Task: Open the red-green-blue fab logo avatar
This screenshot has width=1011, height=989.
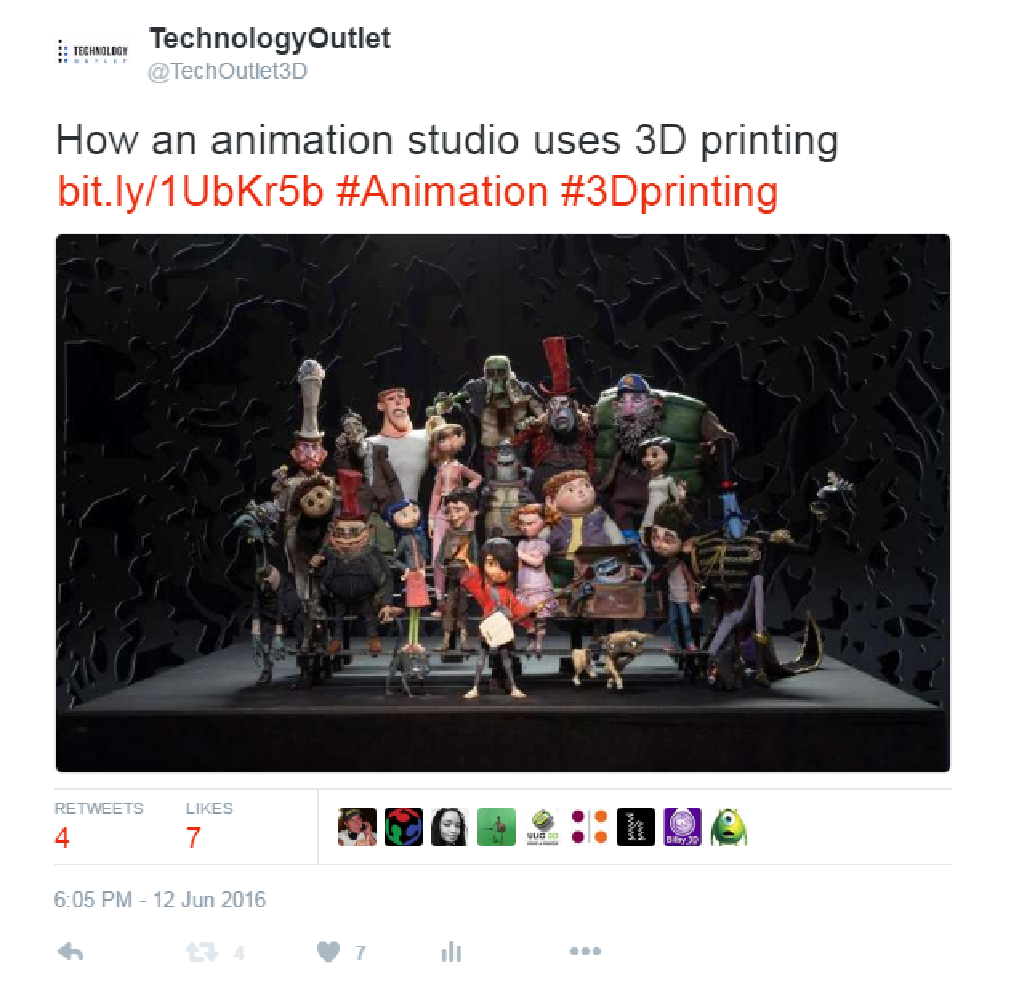Action: click(x=404, y=827)
